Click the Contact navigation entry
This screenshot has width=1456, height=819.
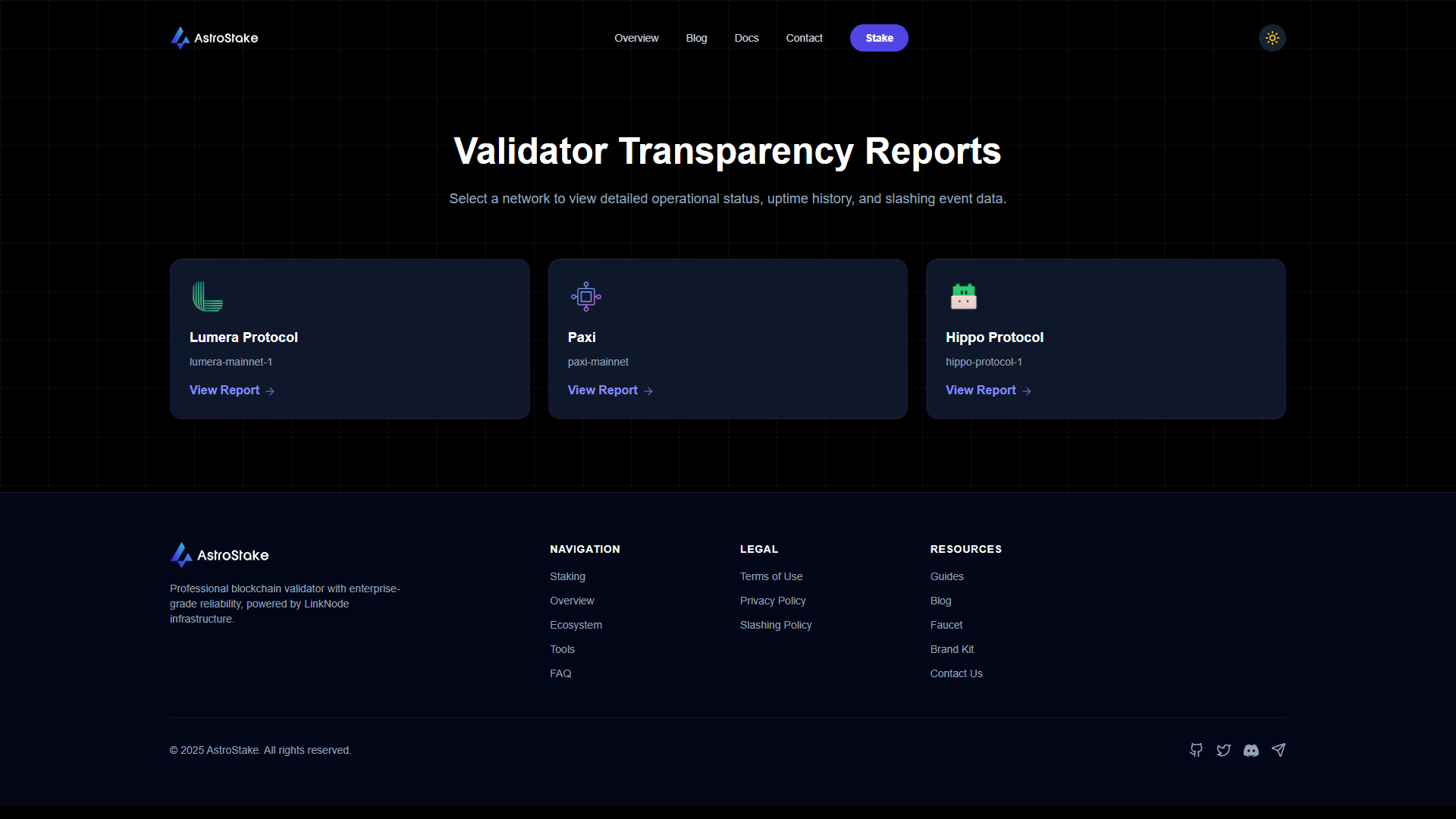804,37
